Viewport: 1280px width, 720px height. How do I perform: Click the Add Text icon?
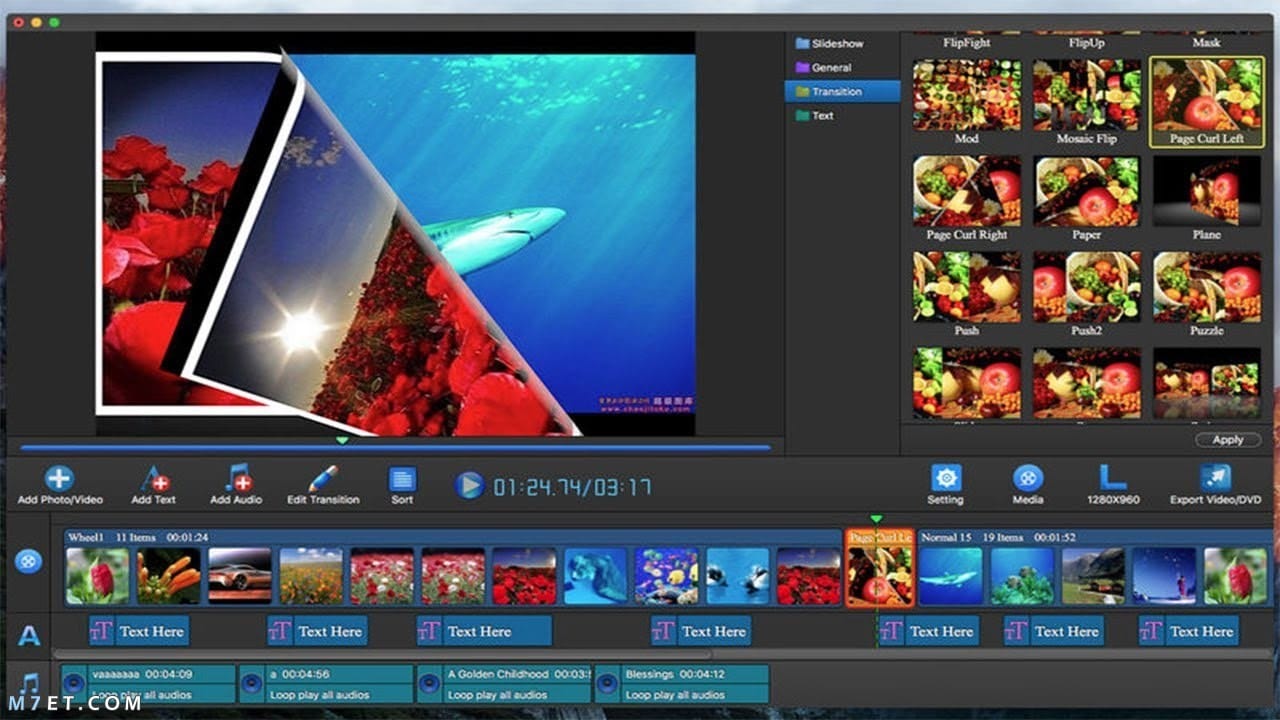154,478
